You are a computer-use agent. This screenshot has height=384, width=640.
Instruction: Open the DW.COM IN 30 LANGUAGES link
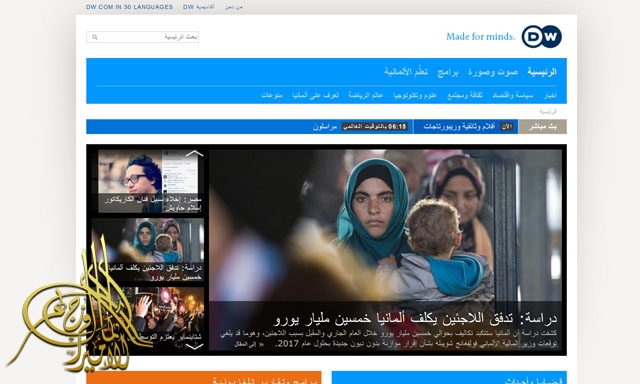[129, 7]
